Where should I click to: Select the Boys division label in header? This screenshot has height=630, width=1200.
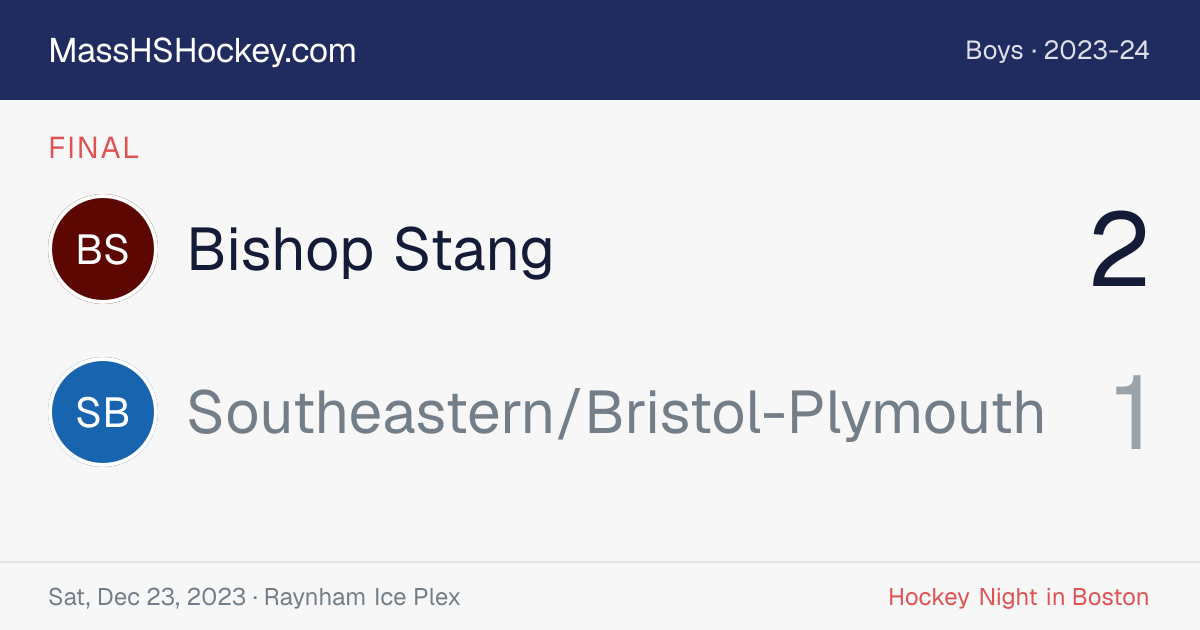tap(994, 51)
